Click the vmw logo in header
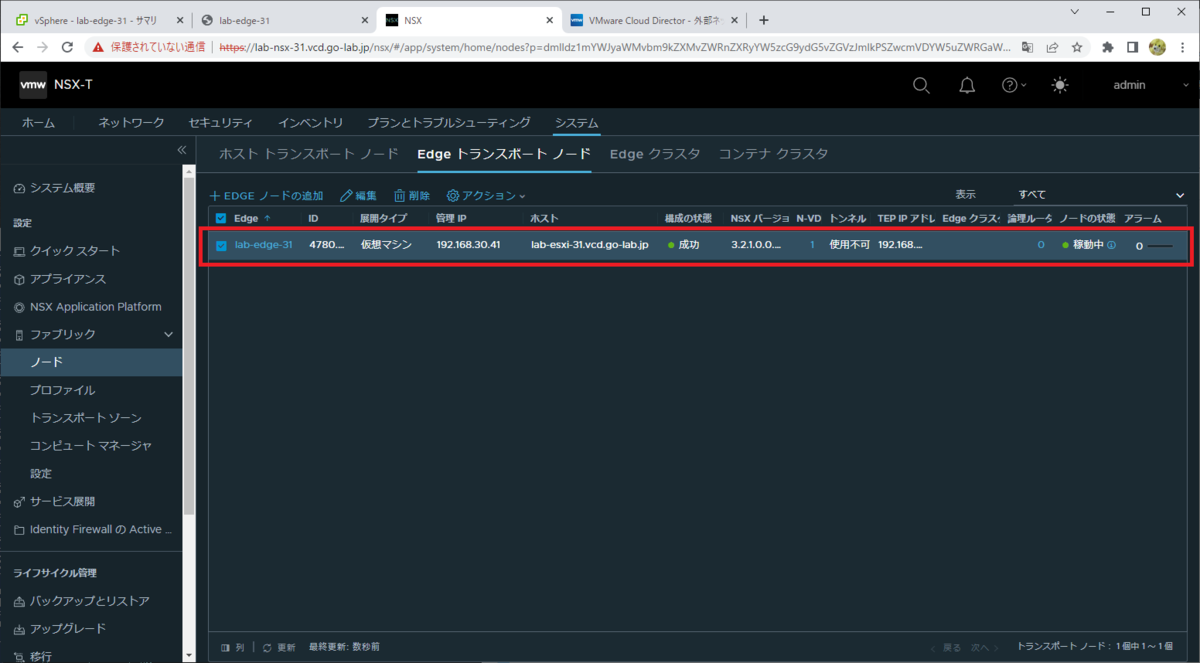Viewport: 1200px width, 663px height. [33, 85]
